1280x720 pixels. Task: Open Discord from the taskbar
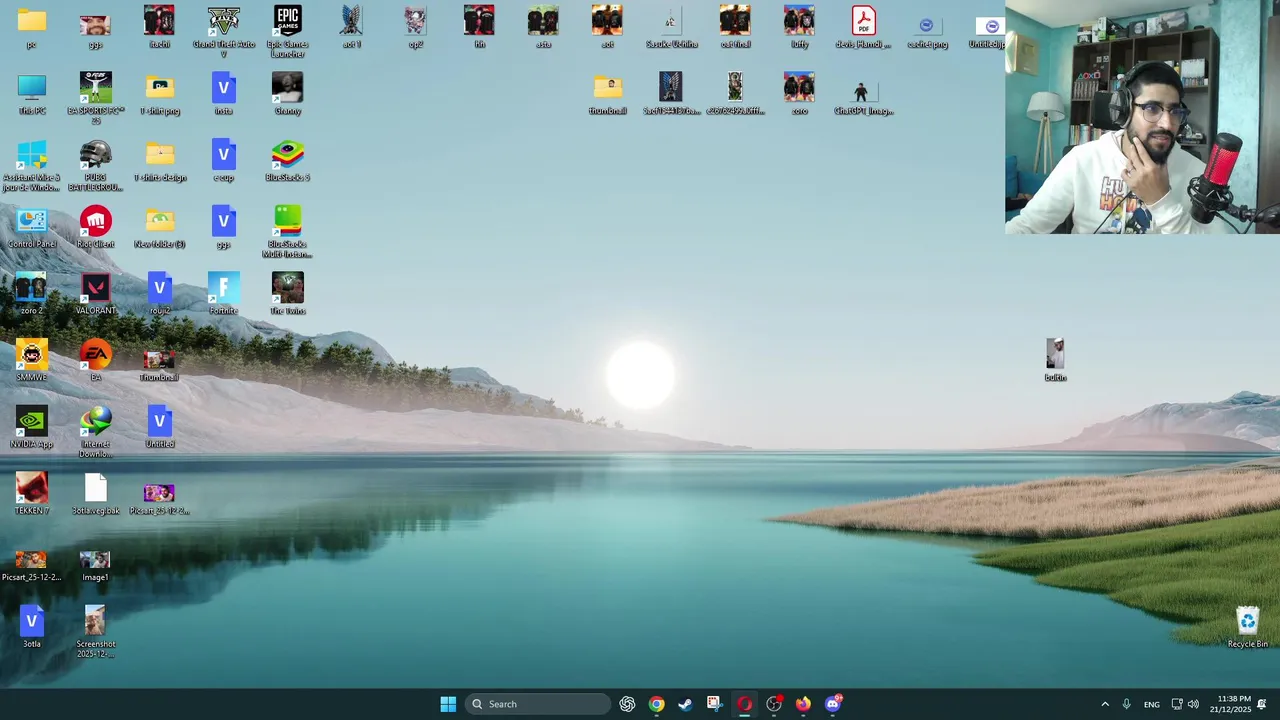coord(833,704)
